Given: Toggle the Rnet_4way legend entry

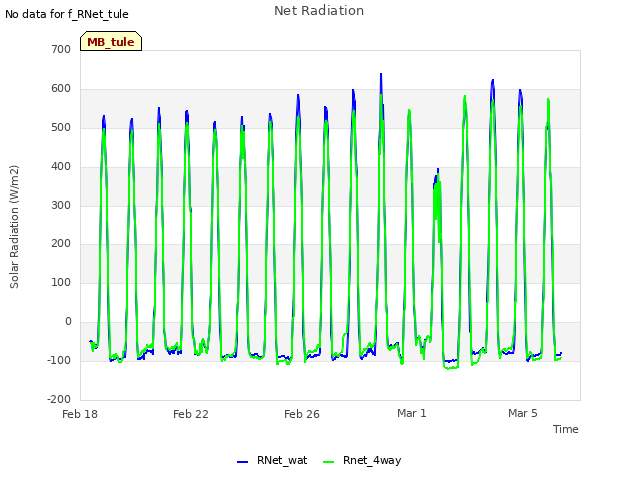Looking at the screenshot, I should tap(362, 460).
